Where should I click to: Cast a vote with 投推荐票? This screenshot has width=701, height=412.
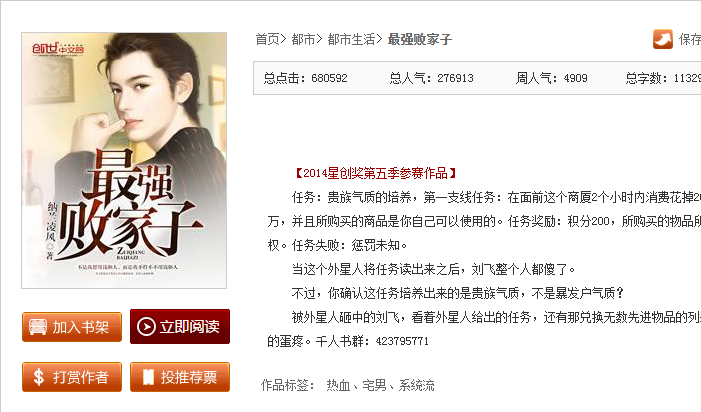click(x=180, y=377)
